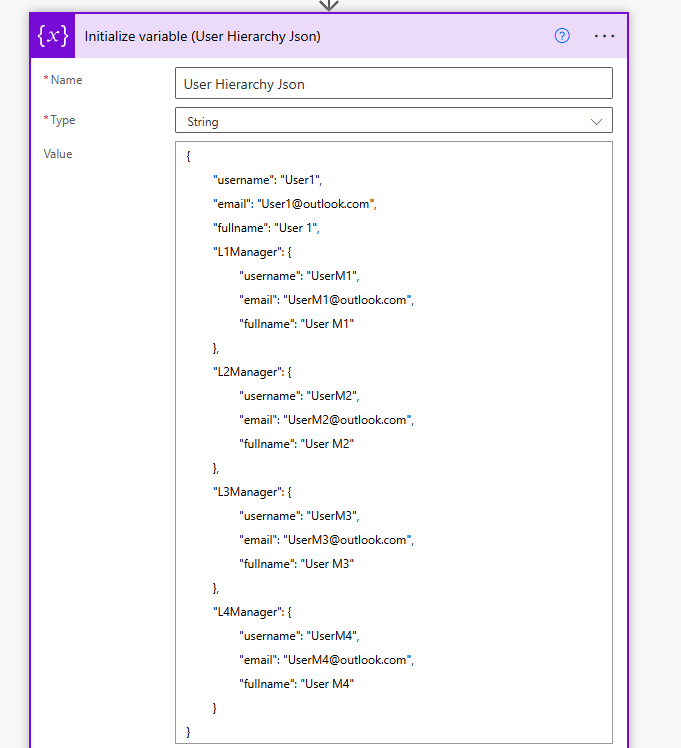Click the User1@outlook.com email text
This screenshot has width=681, height=748.
[x=316, y=204]
